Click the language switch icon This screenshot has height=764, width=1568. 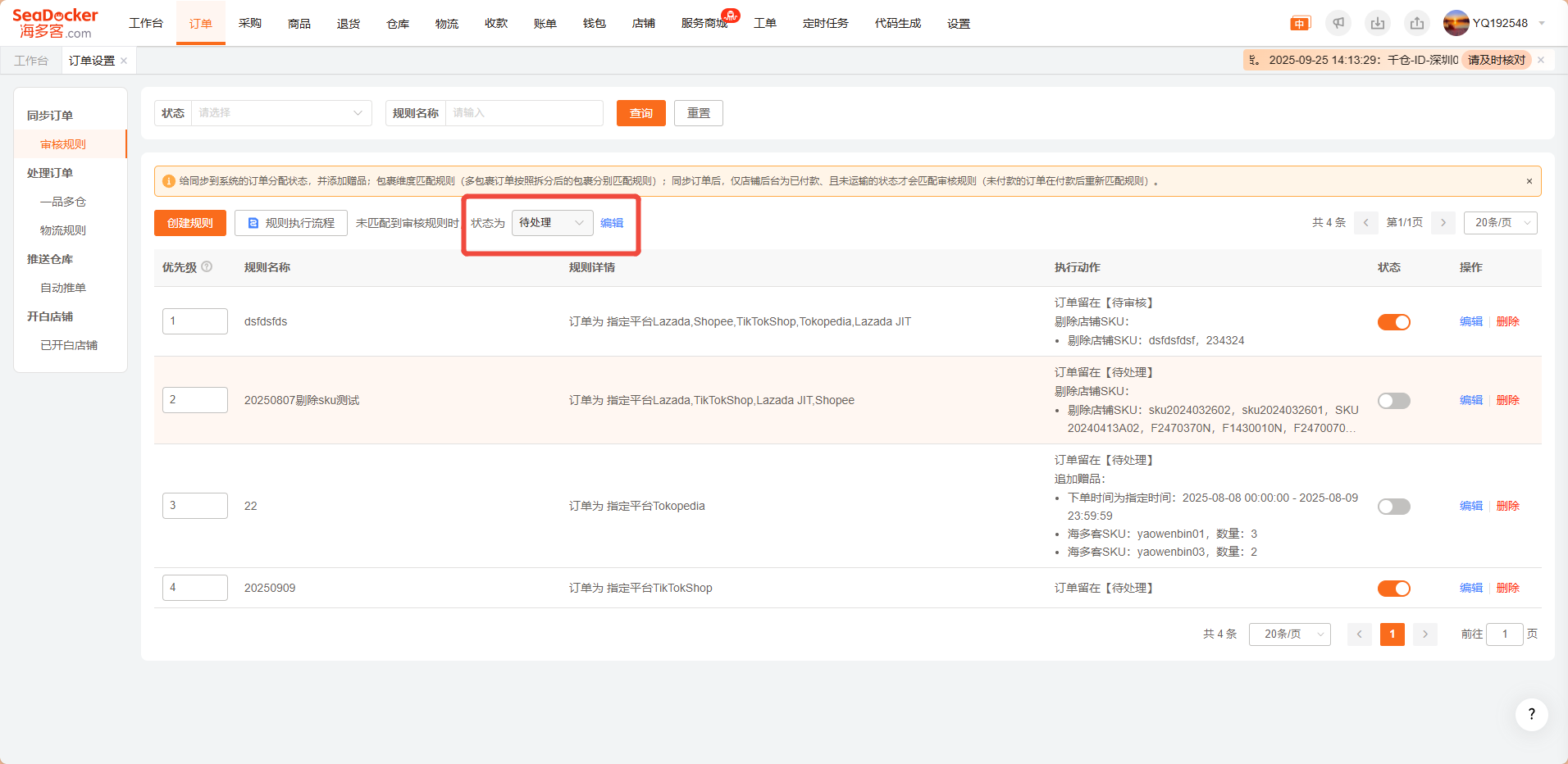1300,24
